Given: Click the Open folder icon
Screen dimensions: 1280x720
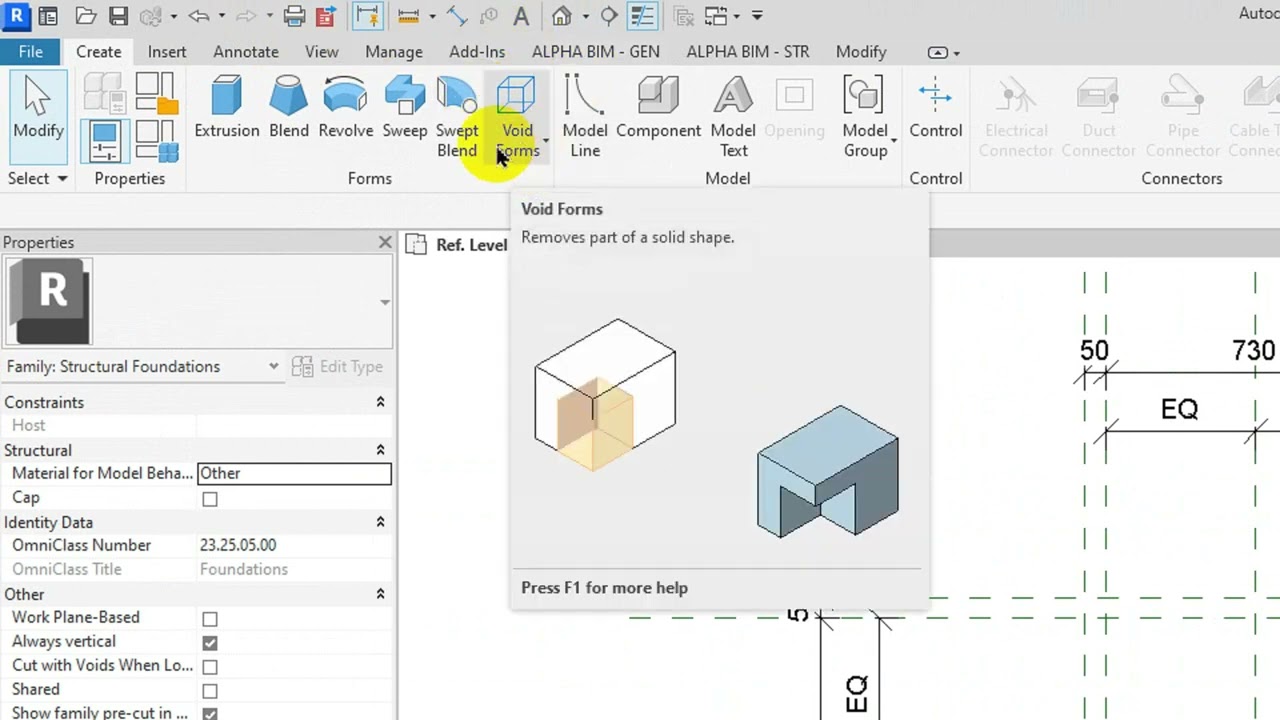Looking at the screenshot, I should pos(86,16).
